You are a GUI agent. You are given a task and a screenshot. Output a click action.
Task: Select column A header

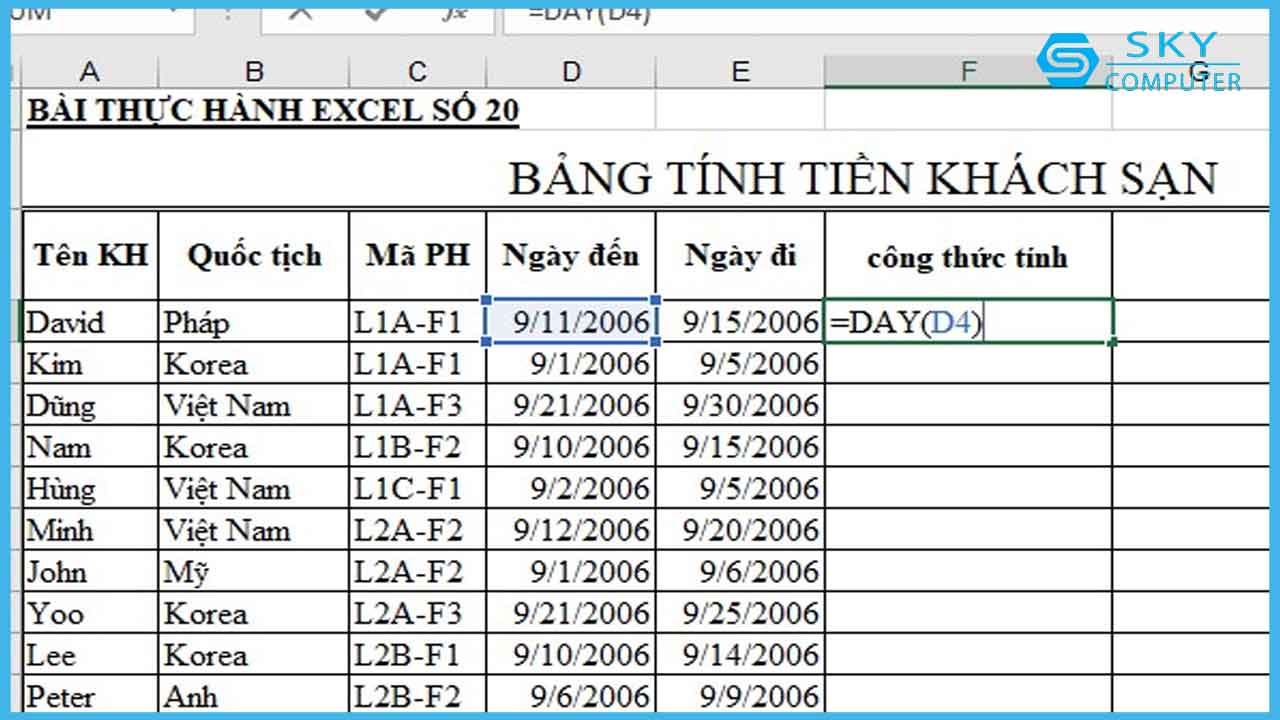(x=90, y=71)
